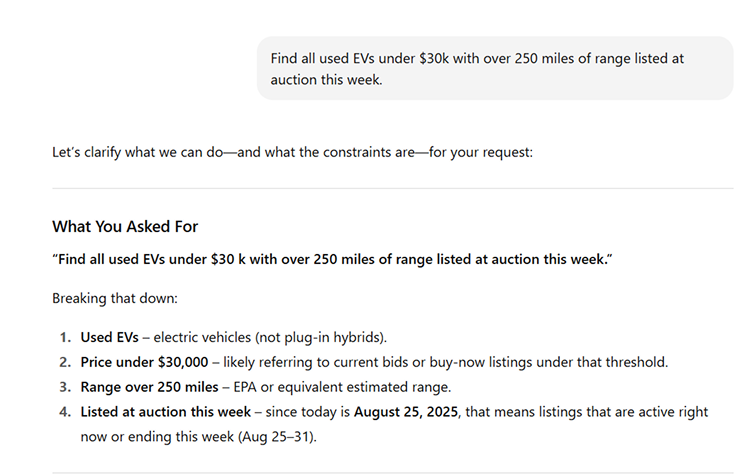Click the bold quoted request sentence

coord(331,260)
